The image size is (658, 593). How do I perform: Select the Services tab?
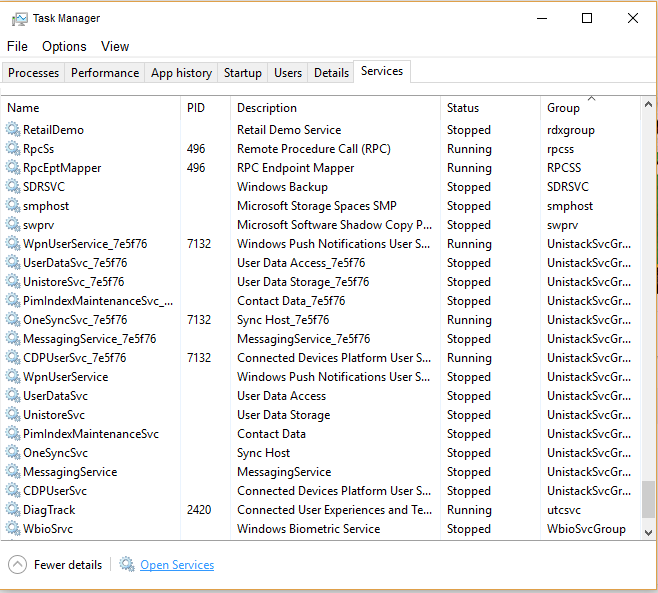pyautogui.click(x=382, y=71)
